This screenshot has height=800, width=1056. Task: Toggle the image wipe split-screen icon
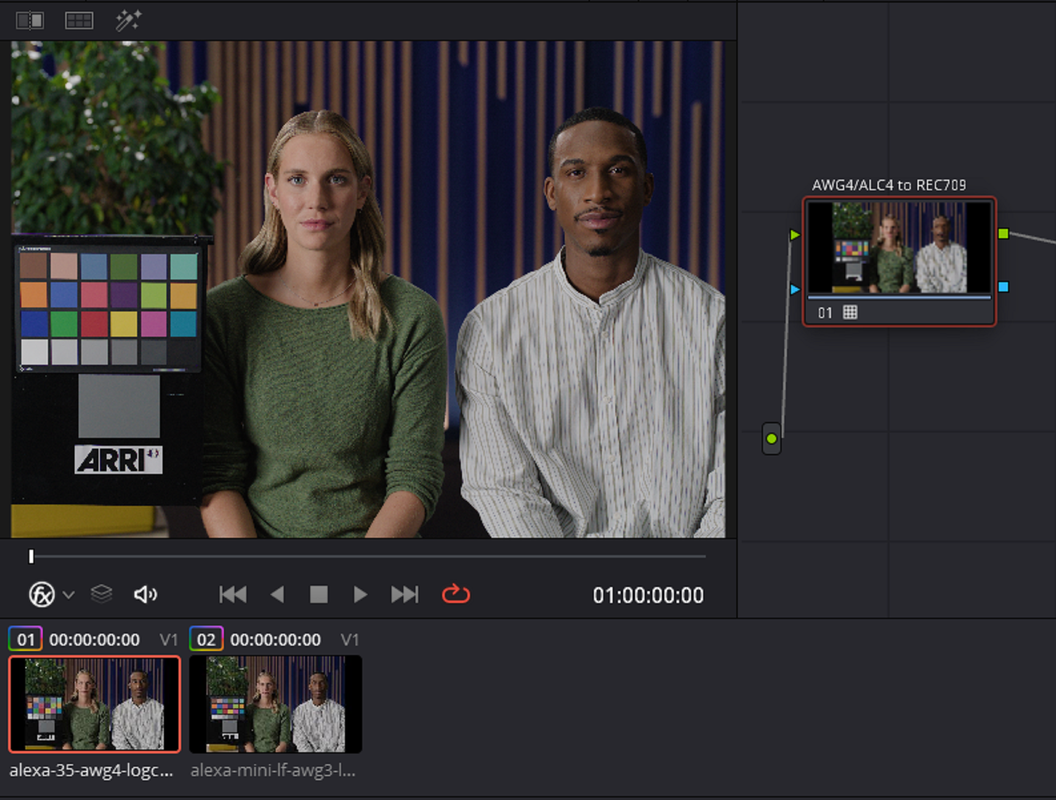tap(30, 21)
